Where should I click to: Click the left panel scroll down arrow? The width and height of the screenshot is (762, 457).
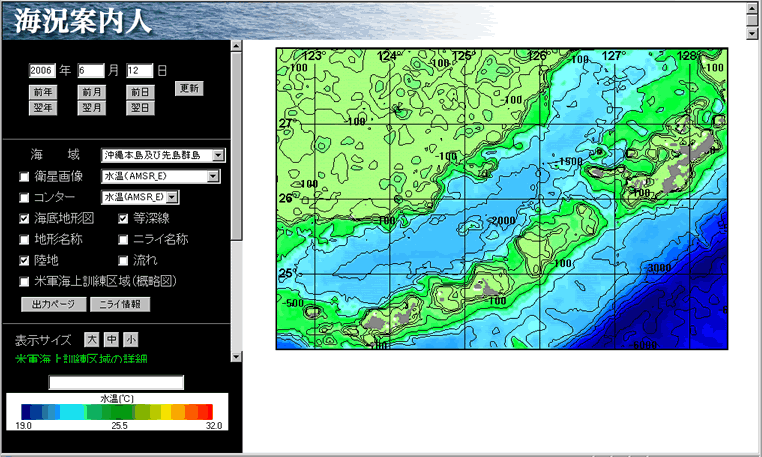click(x=236, y=356)
